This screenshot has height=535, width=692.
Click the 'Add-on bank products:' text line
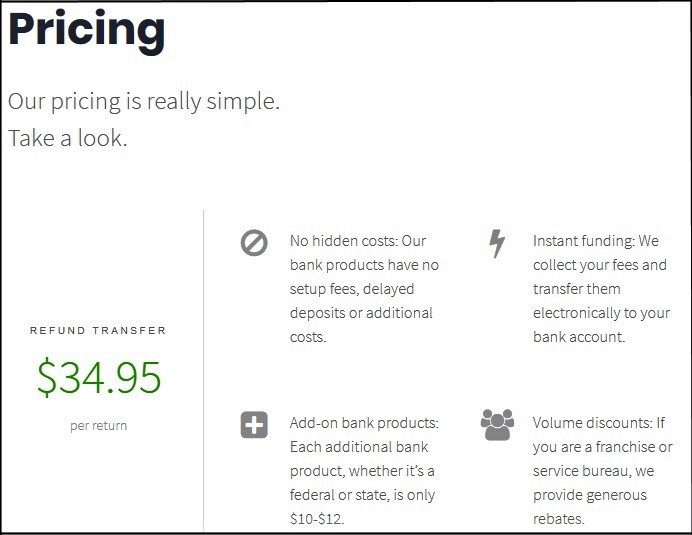(x=364, y=423)
